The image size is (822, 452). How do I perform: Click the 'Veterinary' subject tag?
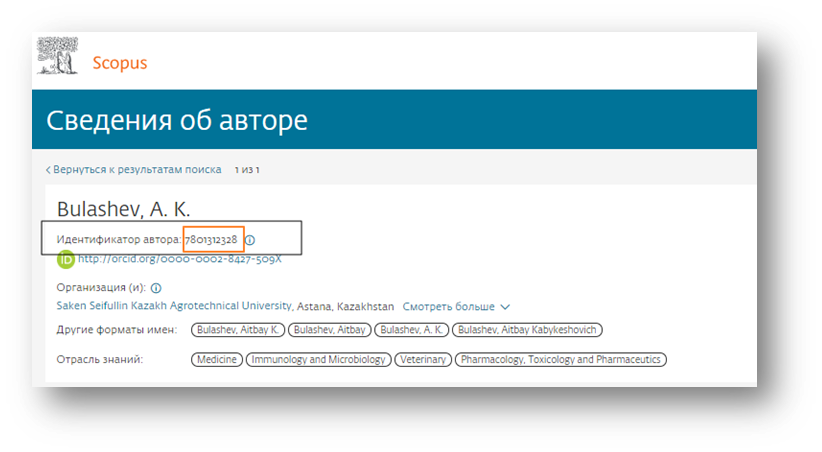pyautogui.click(x=421, y=360)
